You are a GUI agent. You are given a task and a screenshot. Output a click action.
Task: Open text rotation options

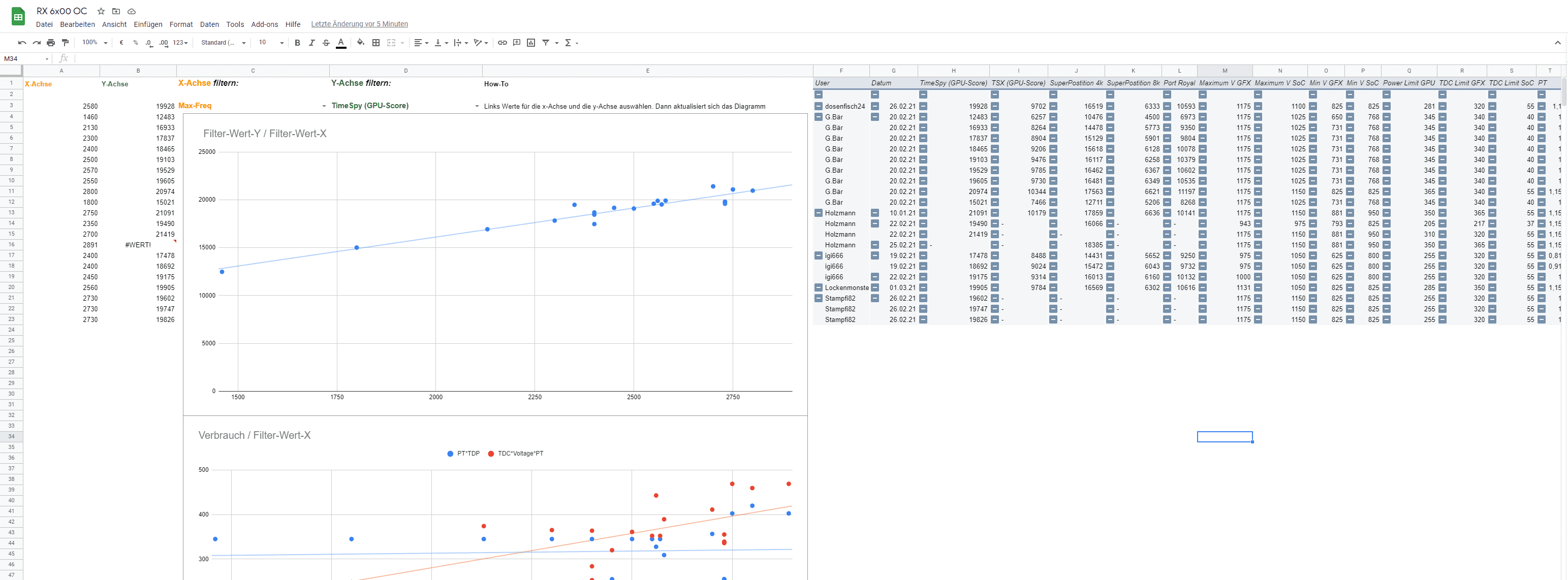(x=481, y=43)
